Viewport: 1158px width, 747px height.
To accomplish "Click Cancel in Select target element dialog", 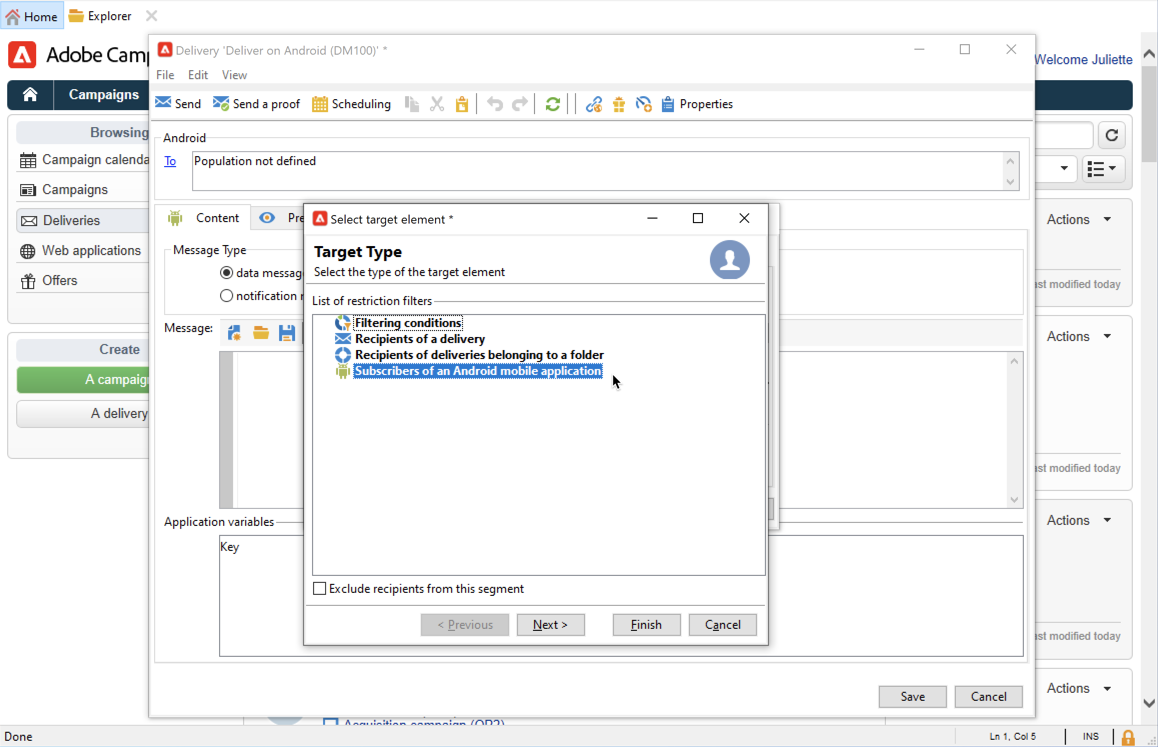I will [722, 625].
